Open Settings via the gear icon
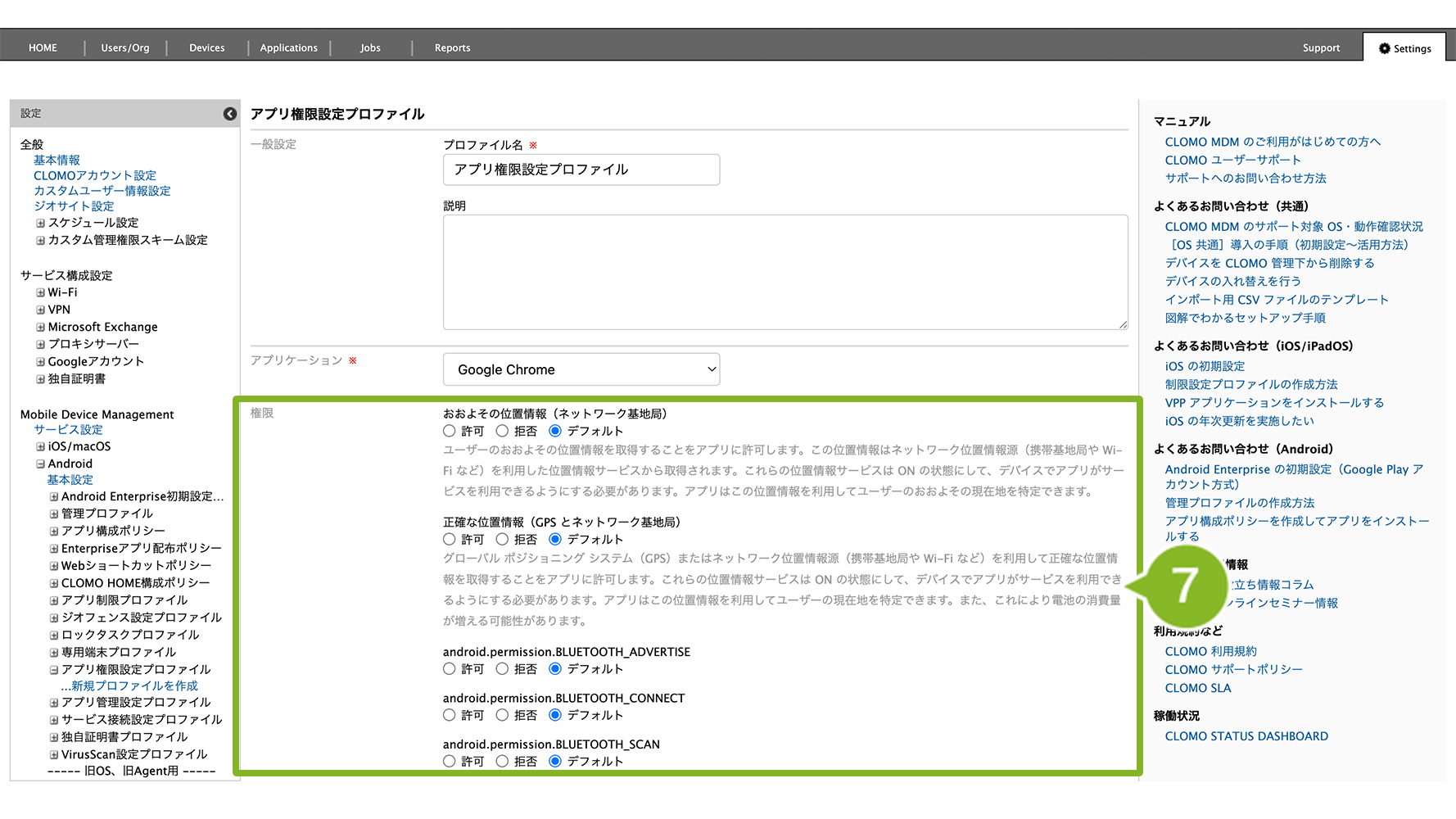 [1384, 48]
